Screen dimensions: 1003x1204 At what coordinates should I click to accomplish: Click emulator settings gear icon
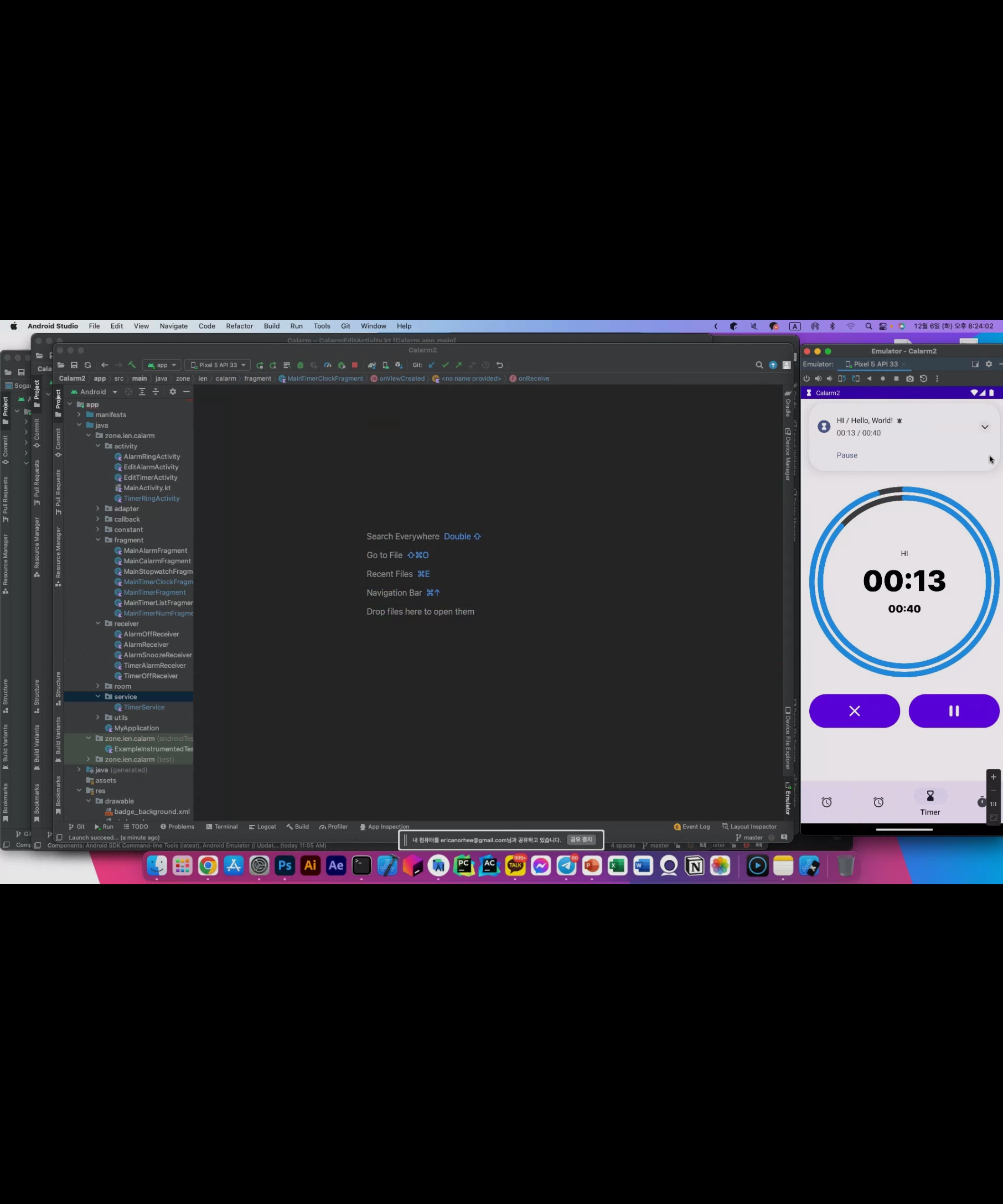[989, 364]
